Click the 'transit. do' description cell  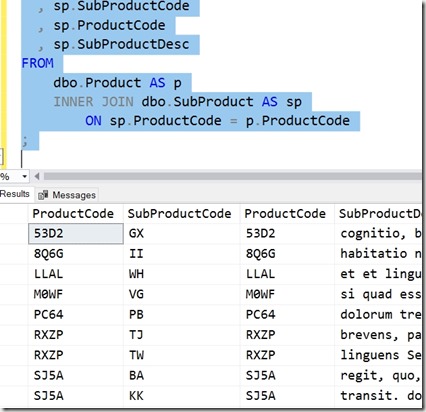pos(378,396)
